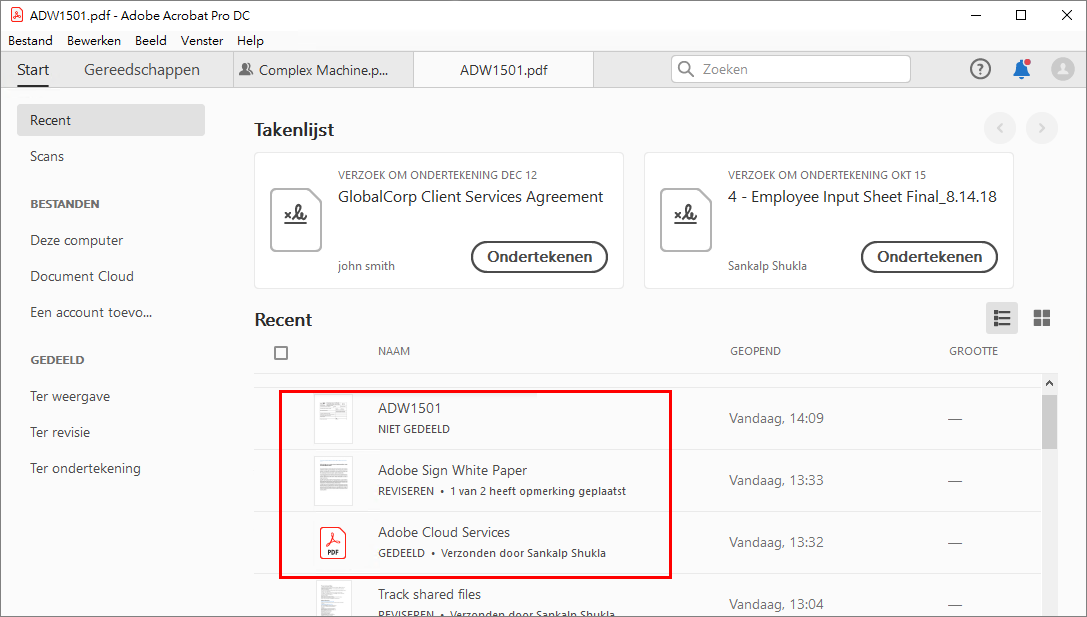The width and height of the screenshot is (1087, 617).
Task: Click the recent files scrollbar thumb
Action: [x=1050, y=422]
